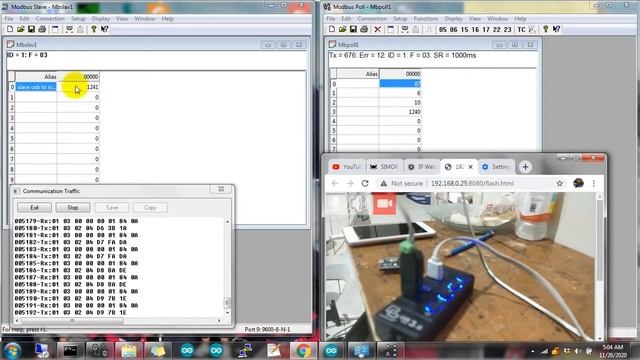Click New document icon in Modbus Slave toolbar
640x360 pixels.
click(10, 29)
